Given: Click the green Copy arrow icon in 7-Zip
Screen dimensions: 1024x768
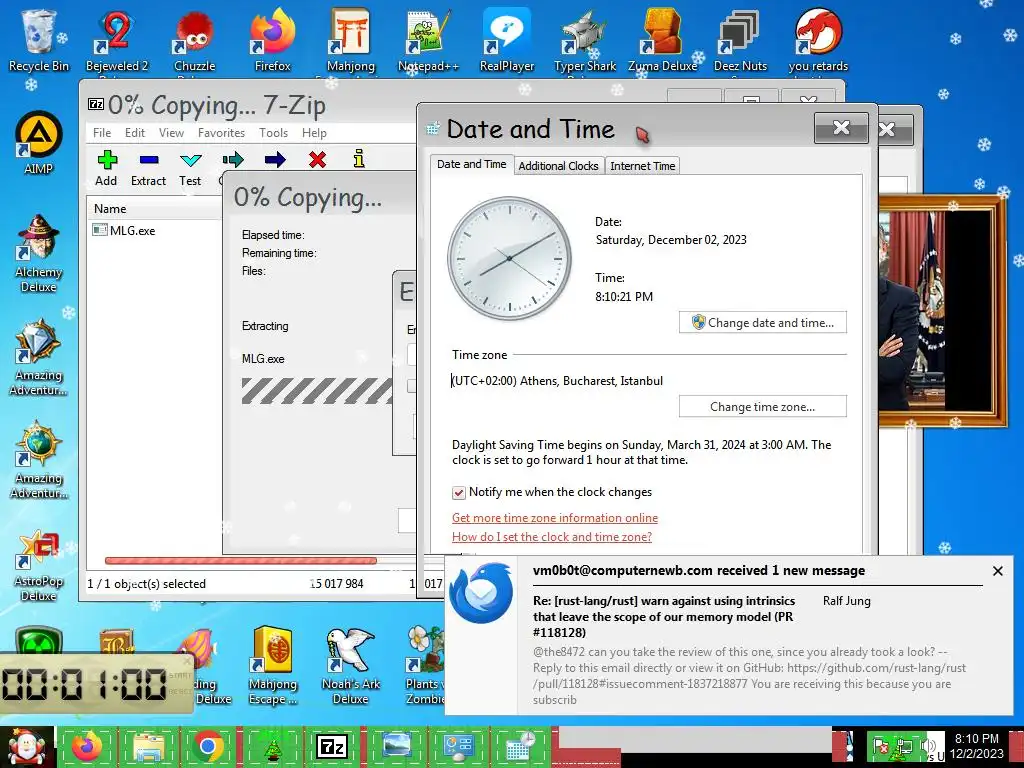Looking at the screenshot, I should click(x=233, y=159).
